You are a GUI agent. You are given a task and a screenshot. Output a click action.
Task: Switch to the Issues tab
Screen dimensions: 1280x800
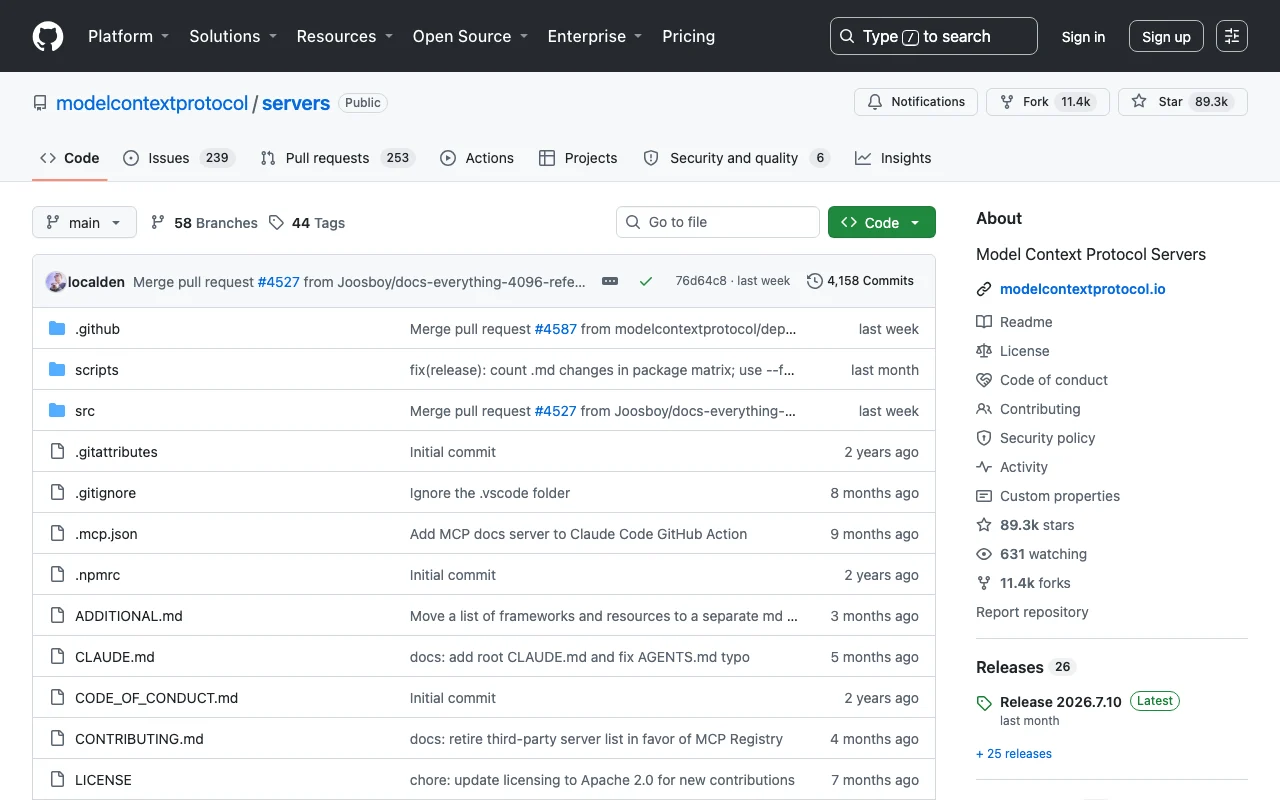(179, 158)
